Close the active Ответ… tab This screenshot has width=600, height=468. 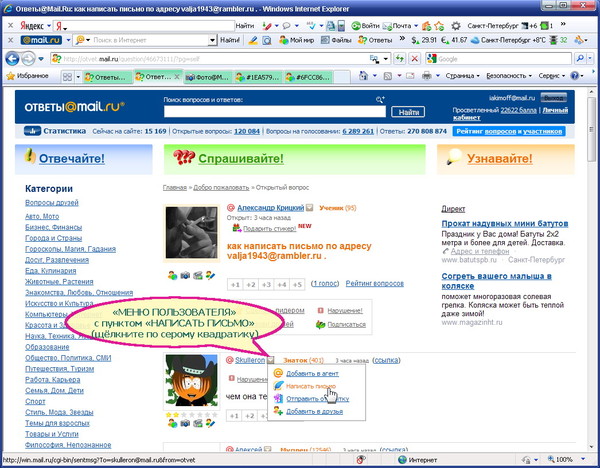tap(177, 77)
